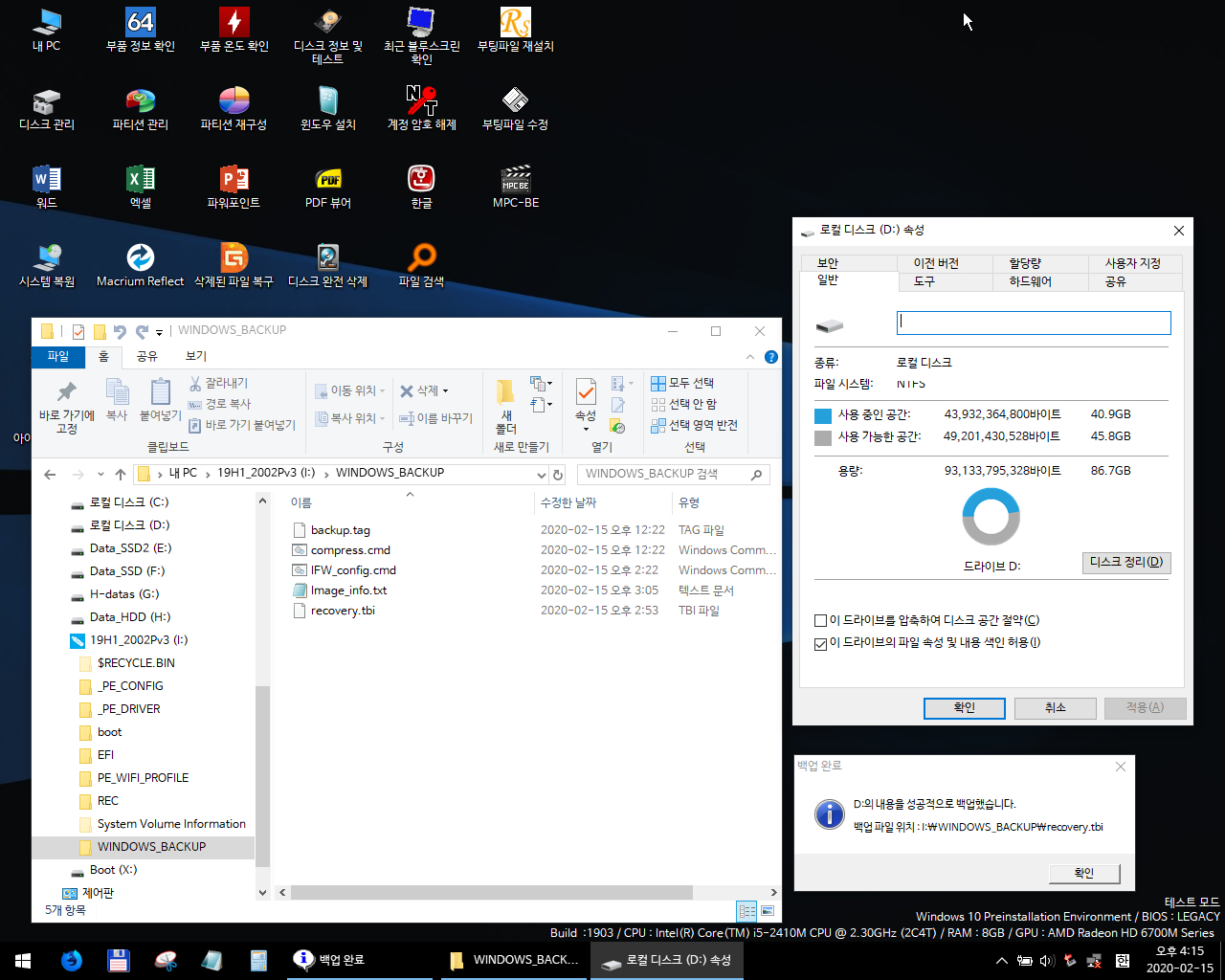
Task: Open the 삭제된 파일 복구 desktop icon
Action: click(x=234, y=266)
